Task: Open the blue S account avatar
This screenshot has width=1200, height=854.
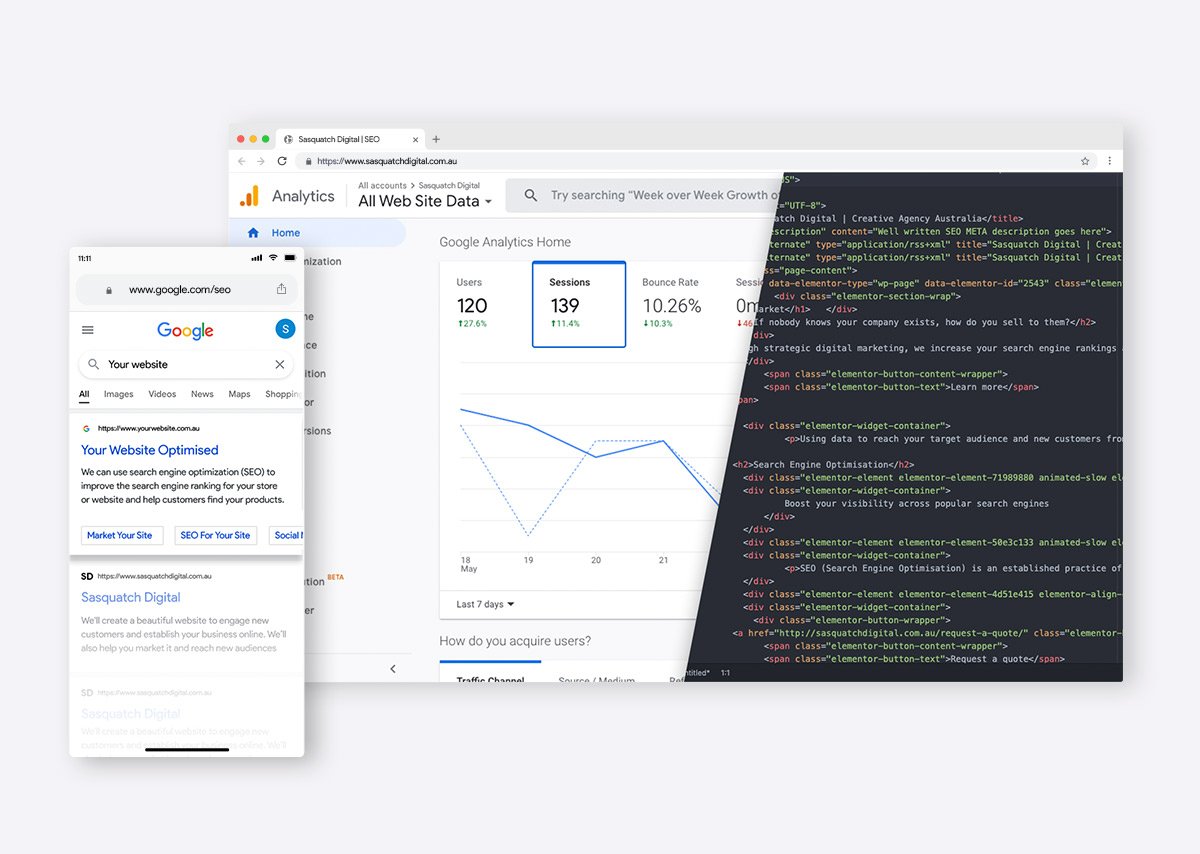Action: (x=285, y=329)
